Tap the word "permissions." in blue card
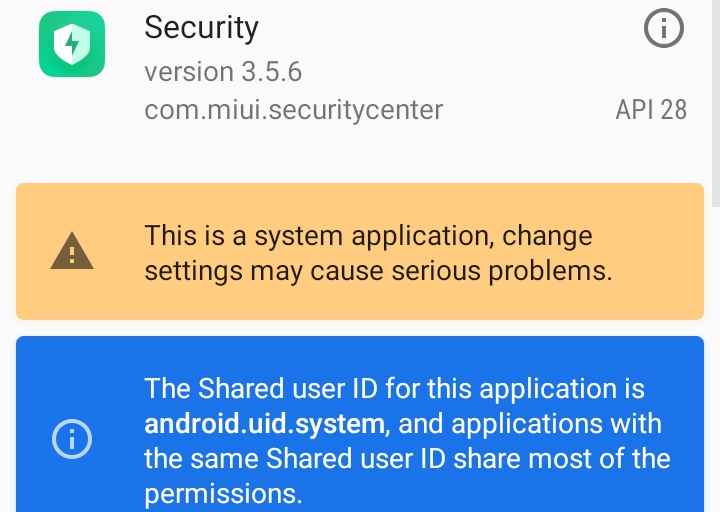 [x=222, y=493]
